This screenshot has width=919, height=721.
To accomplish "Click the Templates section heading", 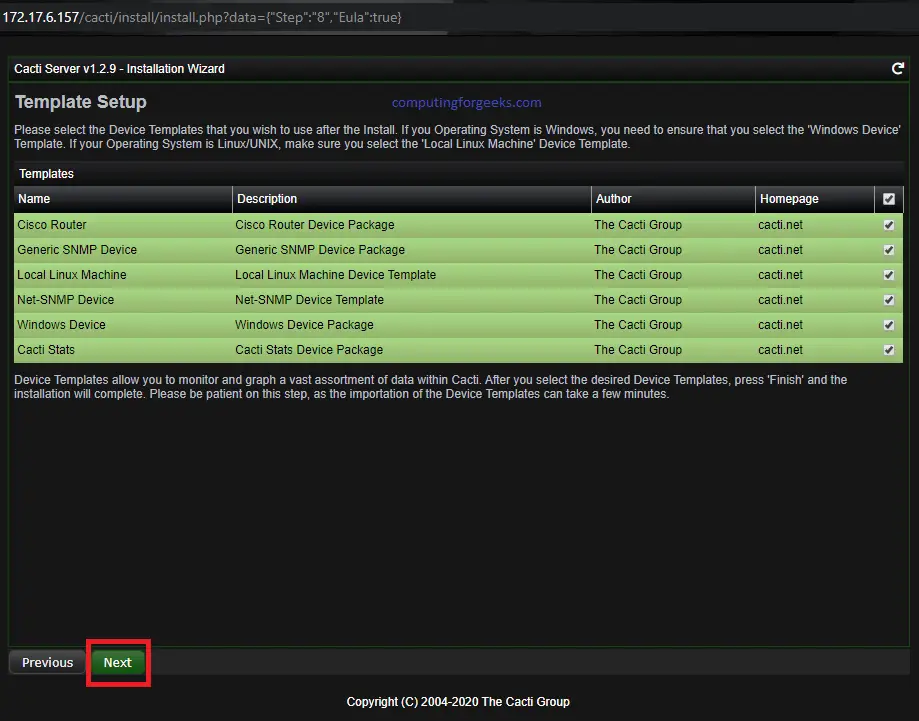I will 46,174.
